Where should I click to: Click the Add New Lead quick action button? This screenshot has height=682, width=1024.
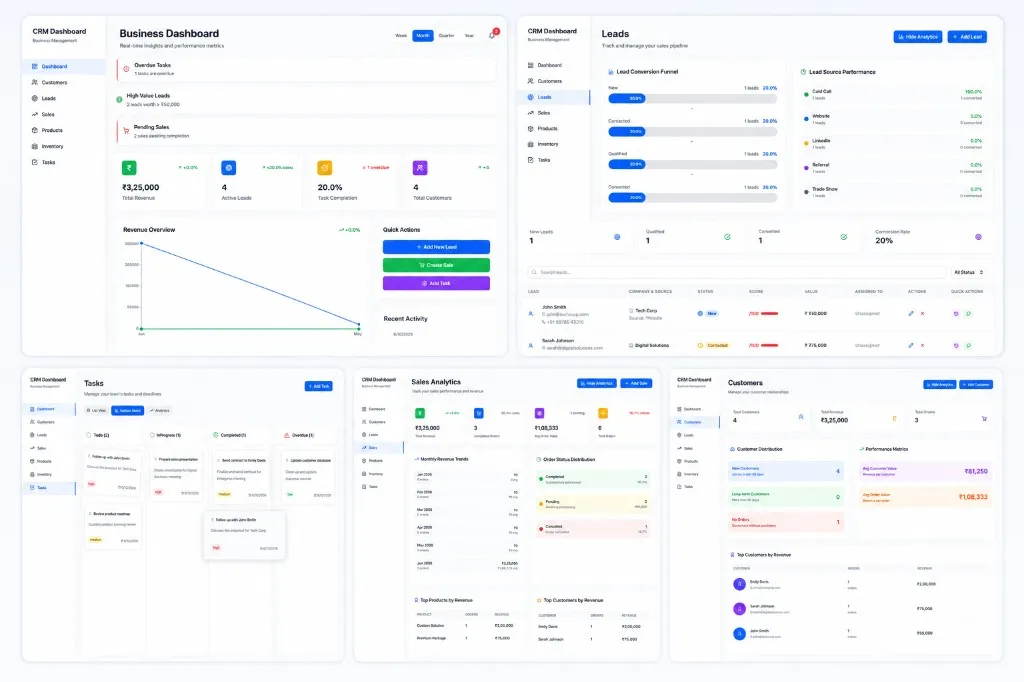click(x=436, y=247)
